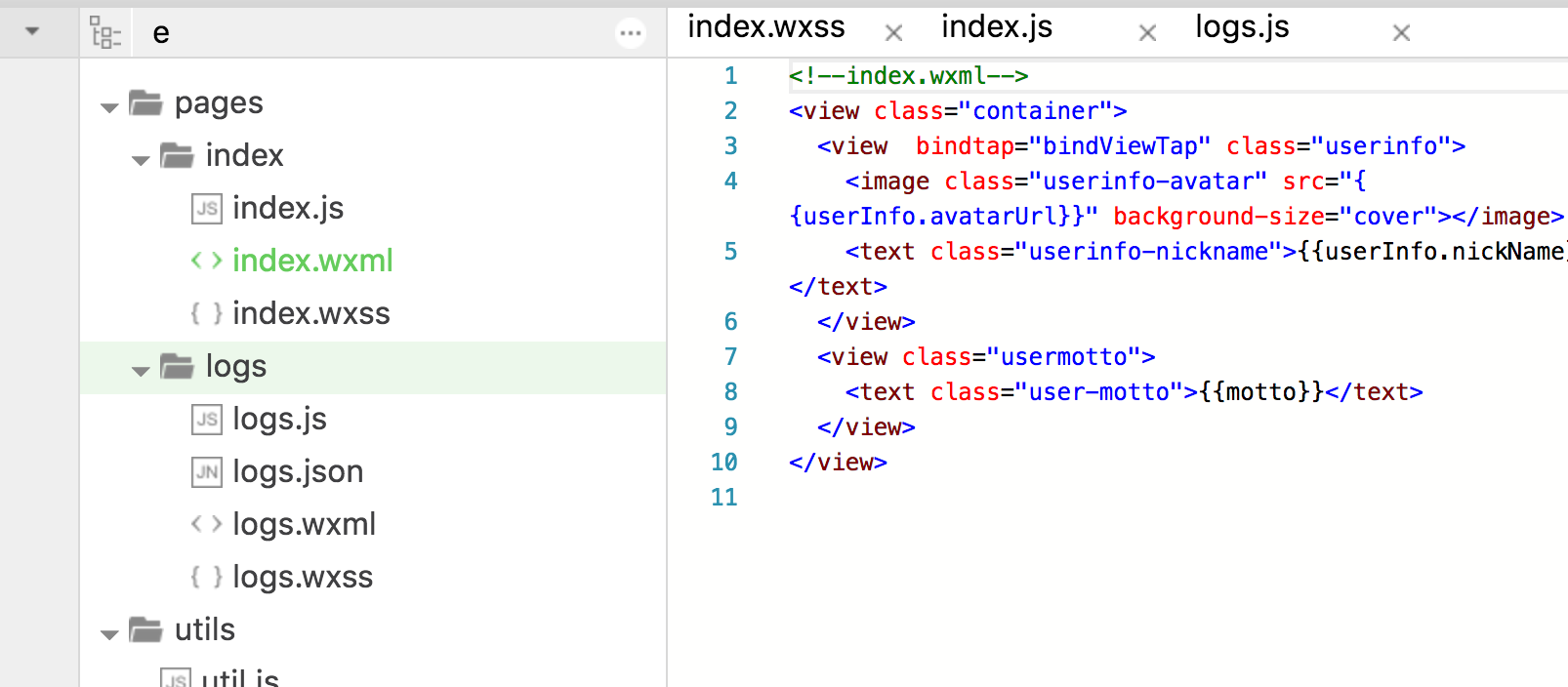Open logs.wxml in the file tree
This screenshot has height=687, width=1568.
304,525
